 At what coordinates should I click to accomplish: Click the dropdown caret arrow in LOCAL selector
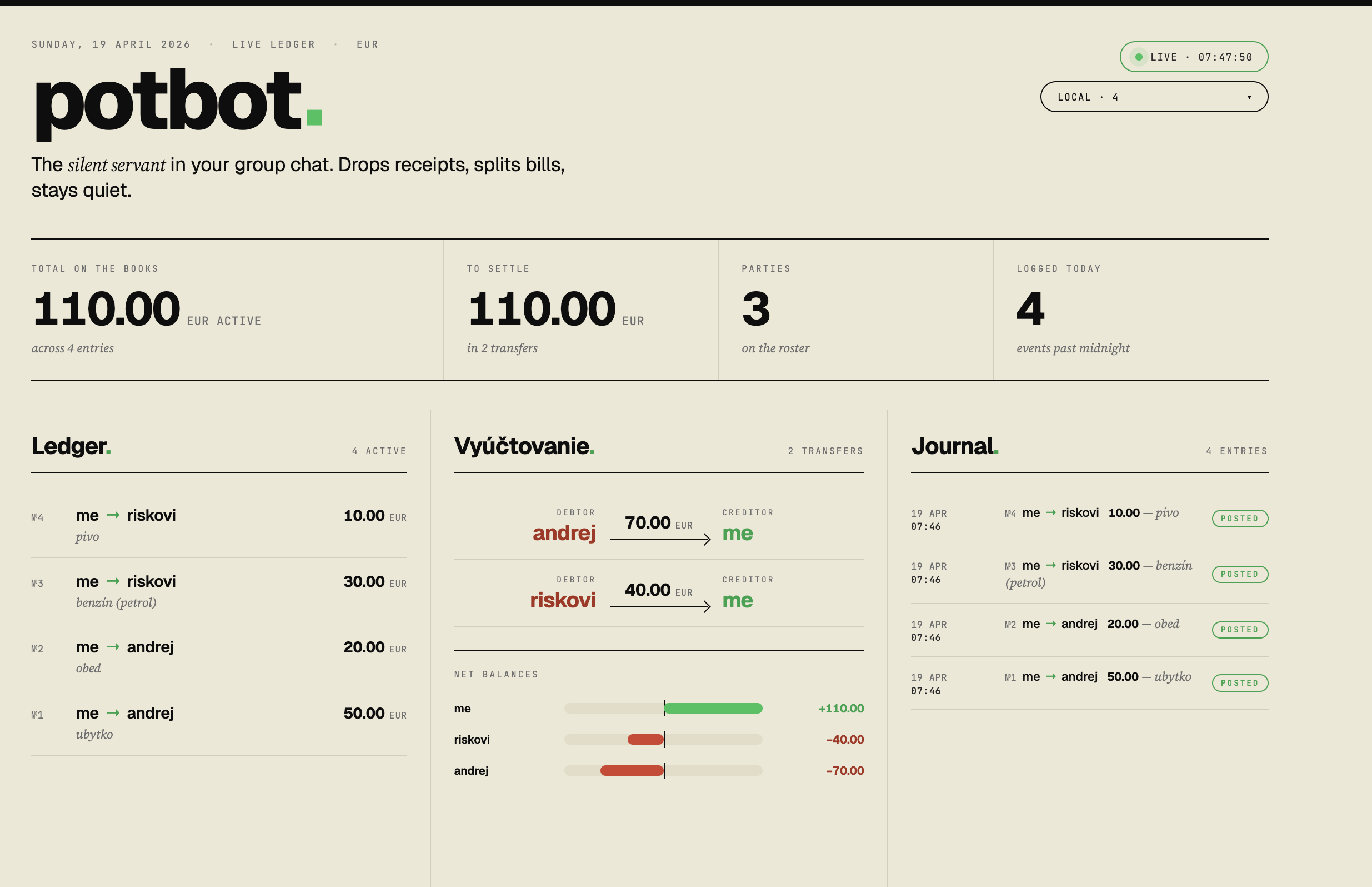pyautogui.click(x=1249, y=97)
